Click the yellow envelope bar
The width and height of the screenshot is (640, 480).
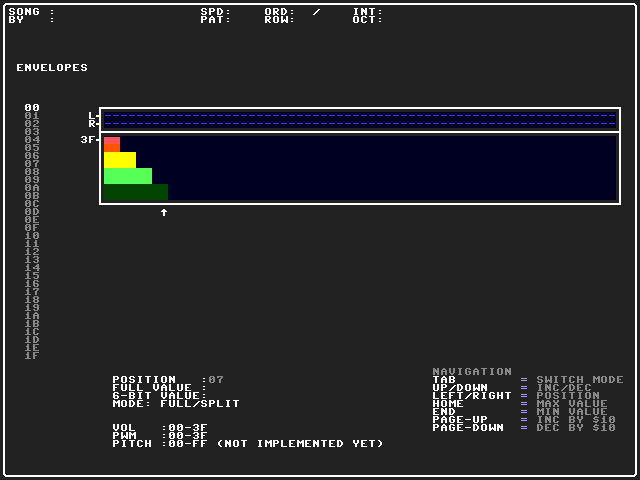(x=120, y=160)
